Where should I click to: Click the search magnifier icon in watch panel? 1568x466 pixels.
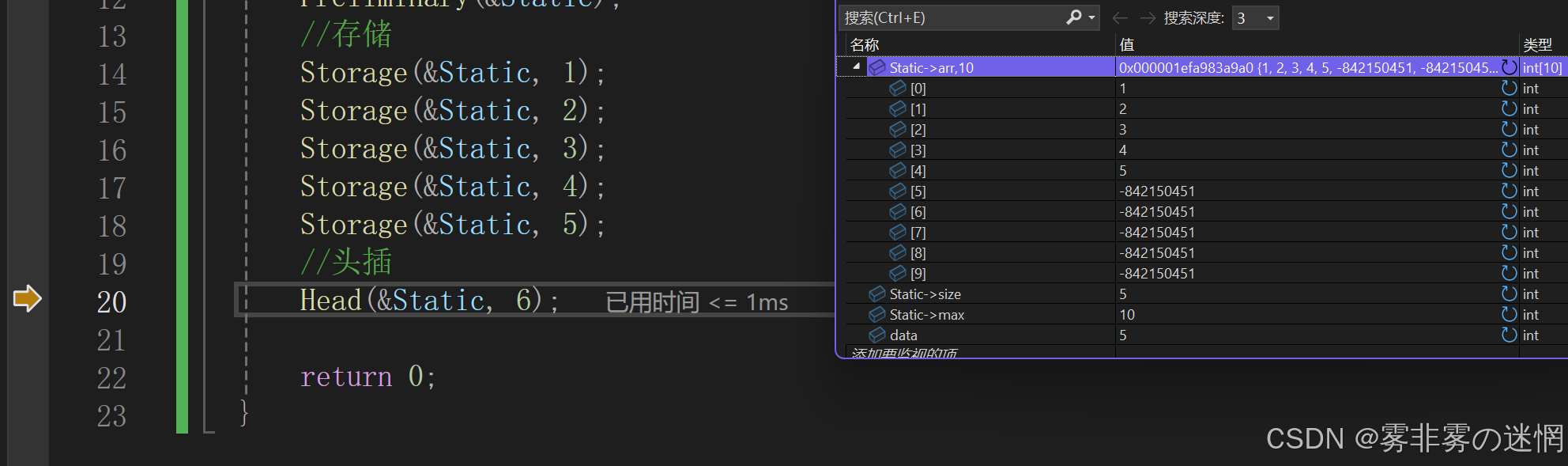tap(1073, 17)
